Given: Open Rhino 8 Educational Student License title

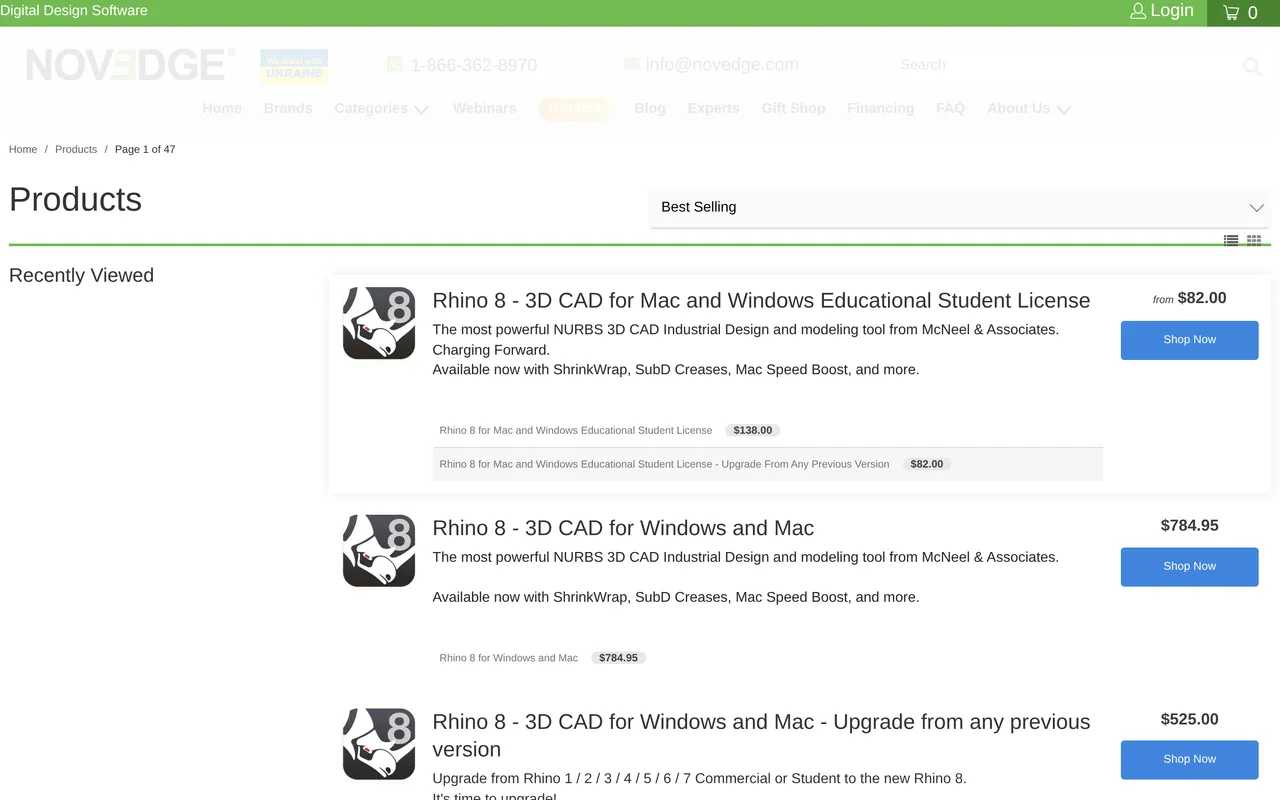Looking at the screenshot, I should click(761, 300).
